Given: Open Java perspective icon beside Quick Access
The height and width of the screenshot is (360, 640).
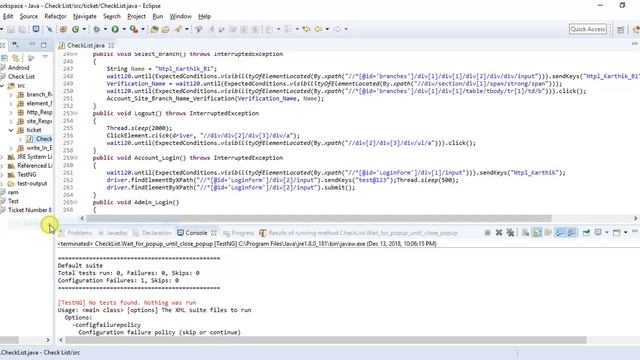Looking at the screenshot, I should pyautogui.click(x=636, y=29).
